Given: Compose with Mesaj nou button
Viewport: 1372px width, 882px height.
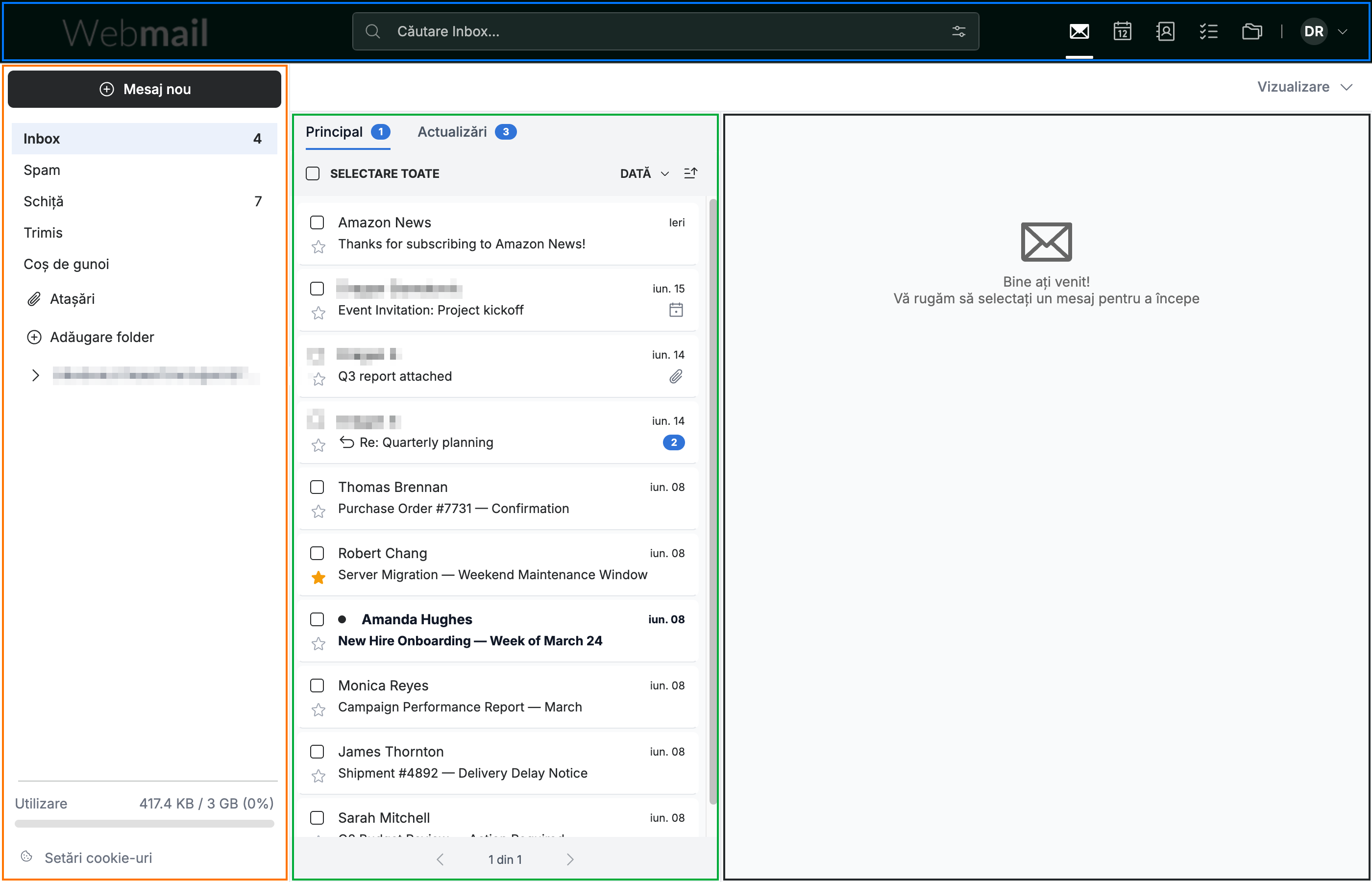Looking at the screenshot, I should (x=144, y=89).
